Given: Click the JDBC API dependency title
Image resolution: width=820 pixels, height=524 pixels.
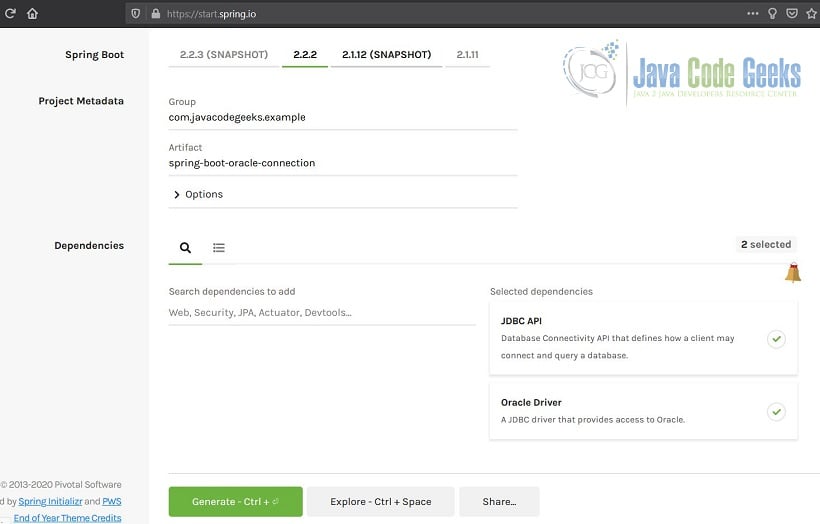Looking at the screenshot, I should click(521, 321).
